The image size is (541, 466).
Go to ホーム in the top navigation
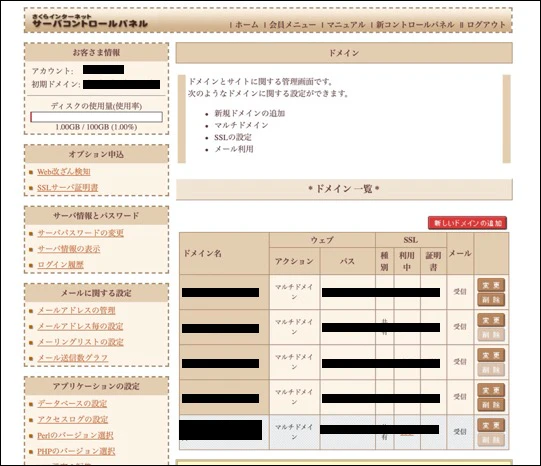tap(247, 25)
